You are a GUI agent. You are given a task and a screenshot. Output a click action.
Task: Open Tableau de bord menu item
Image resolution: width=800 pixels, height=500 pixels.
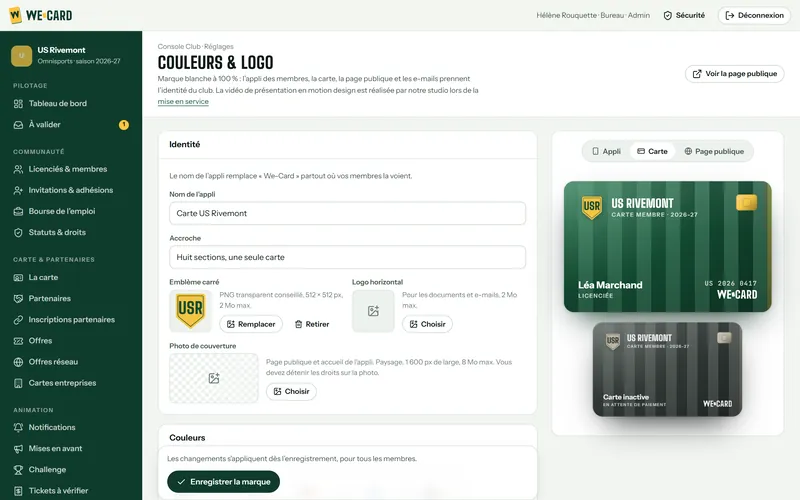tap(71, 104)
